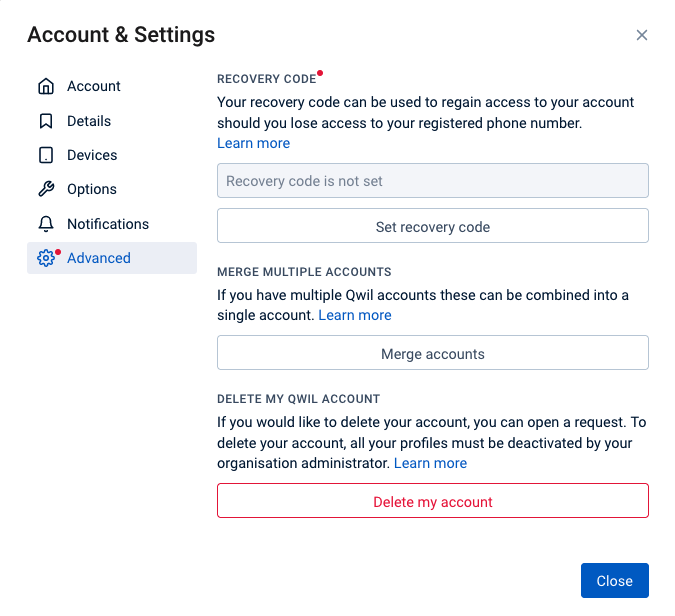Close dialog with the X icon
The width and height of the screenshot is (675, 616).
pos(641,35)
